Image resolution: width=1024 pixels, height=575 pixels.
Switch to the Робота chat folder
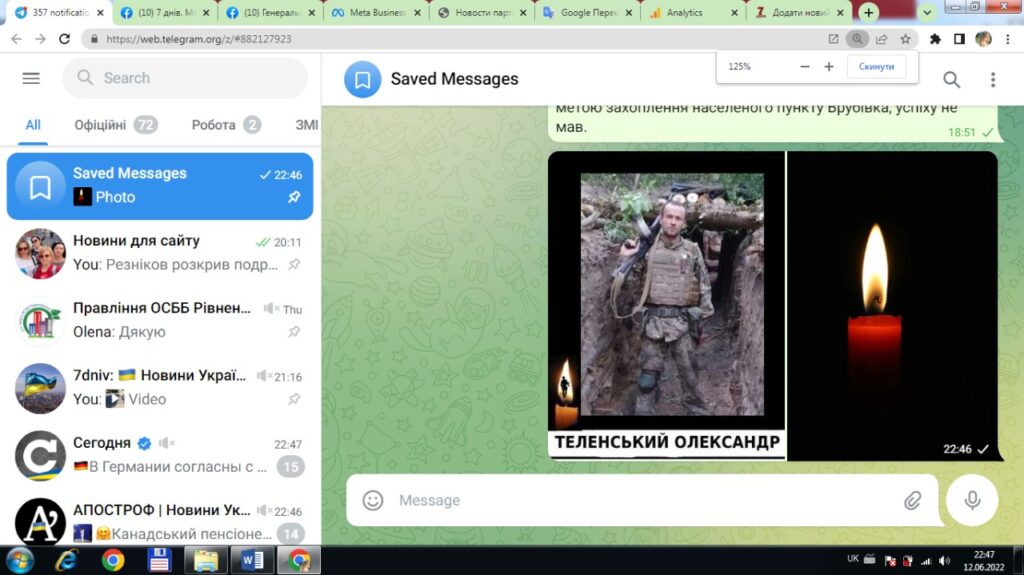tap(214, 125)
